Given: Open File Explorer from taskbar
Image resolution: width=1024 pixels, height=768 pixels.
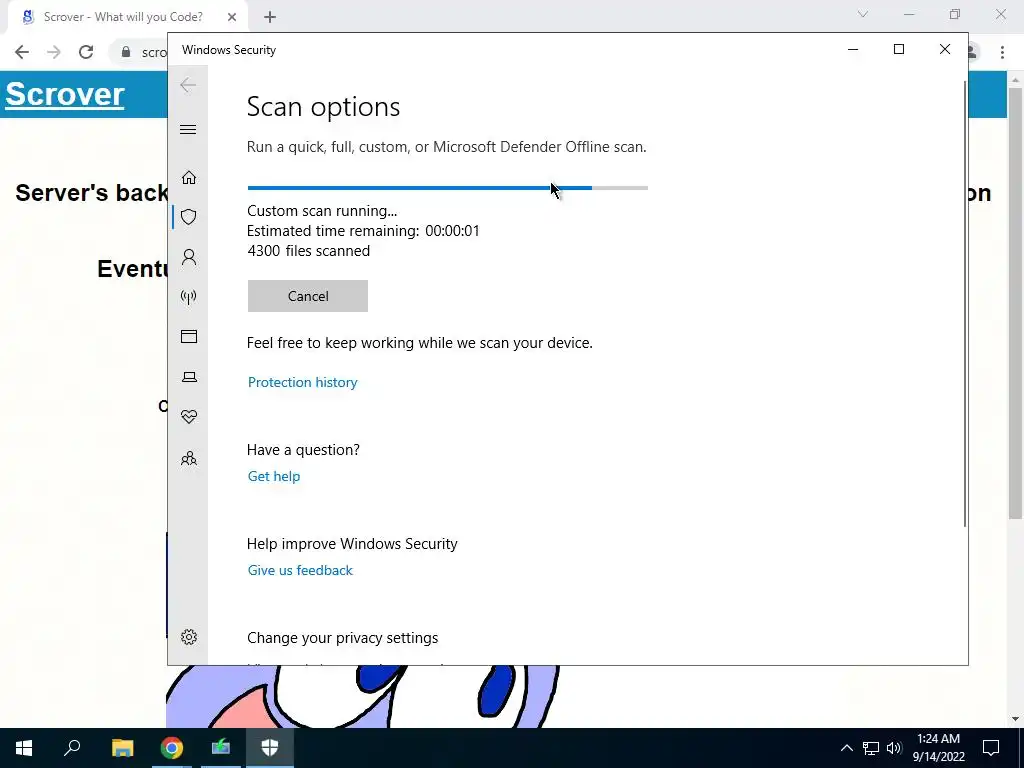Looking at the screenshot, I should pos(122,748).
